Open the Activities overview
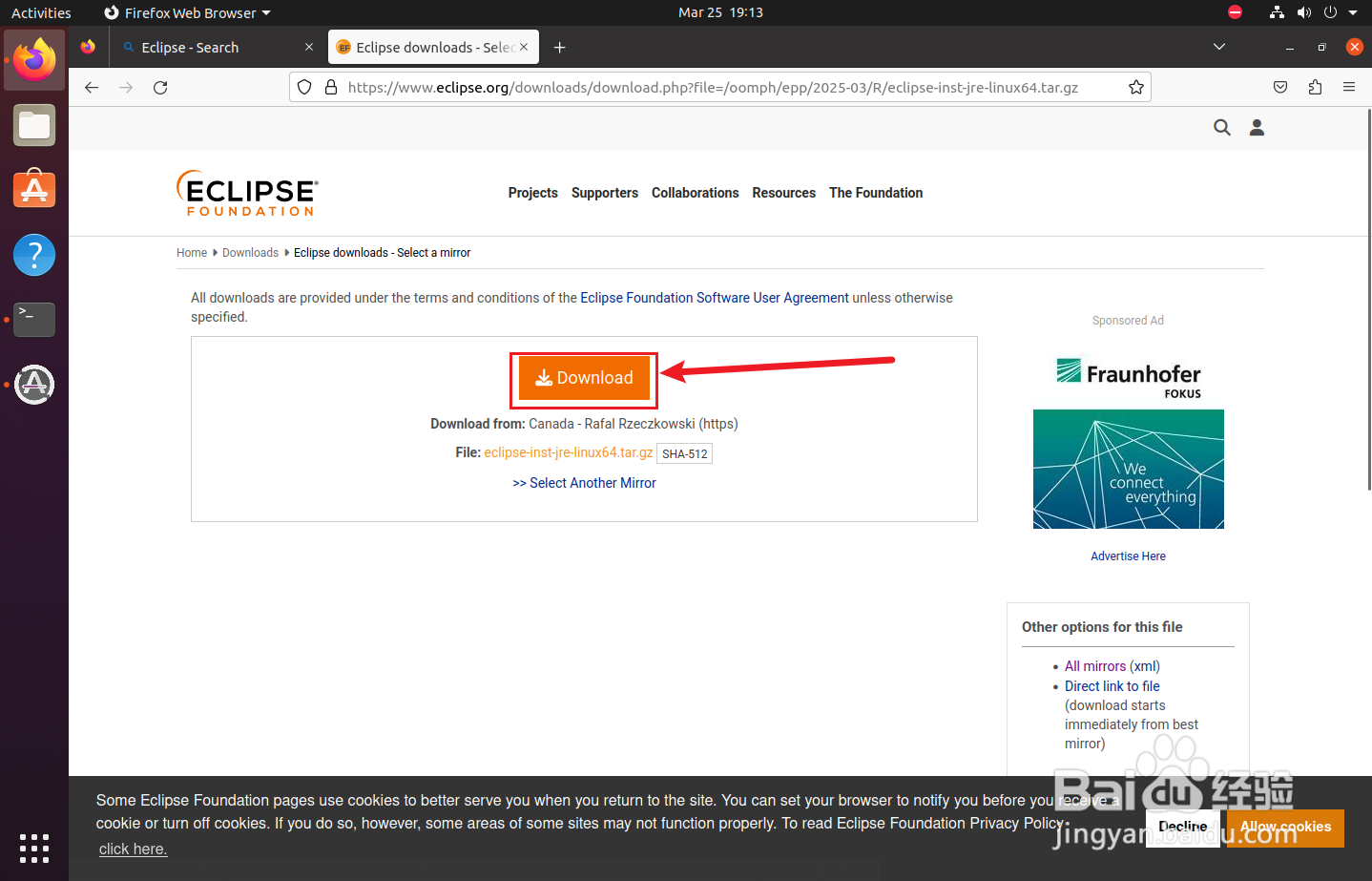Screen dimensions: 1372x881 click(41, 12)
